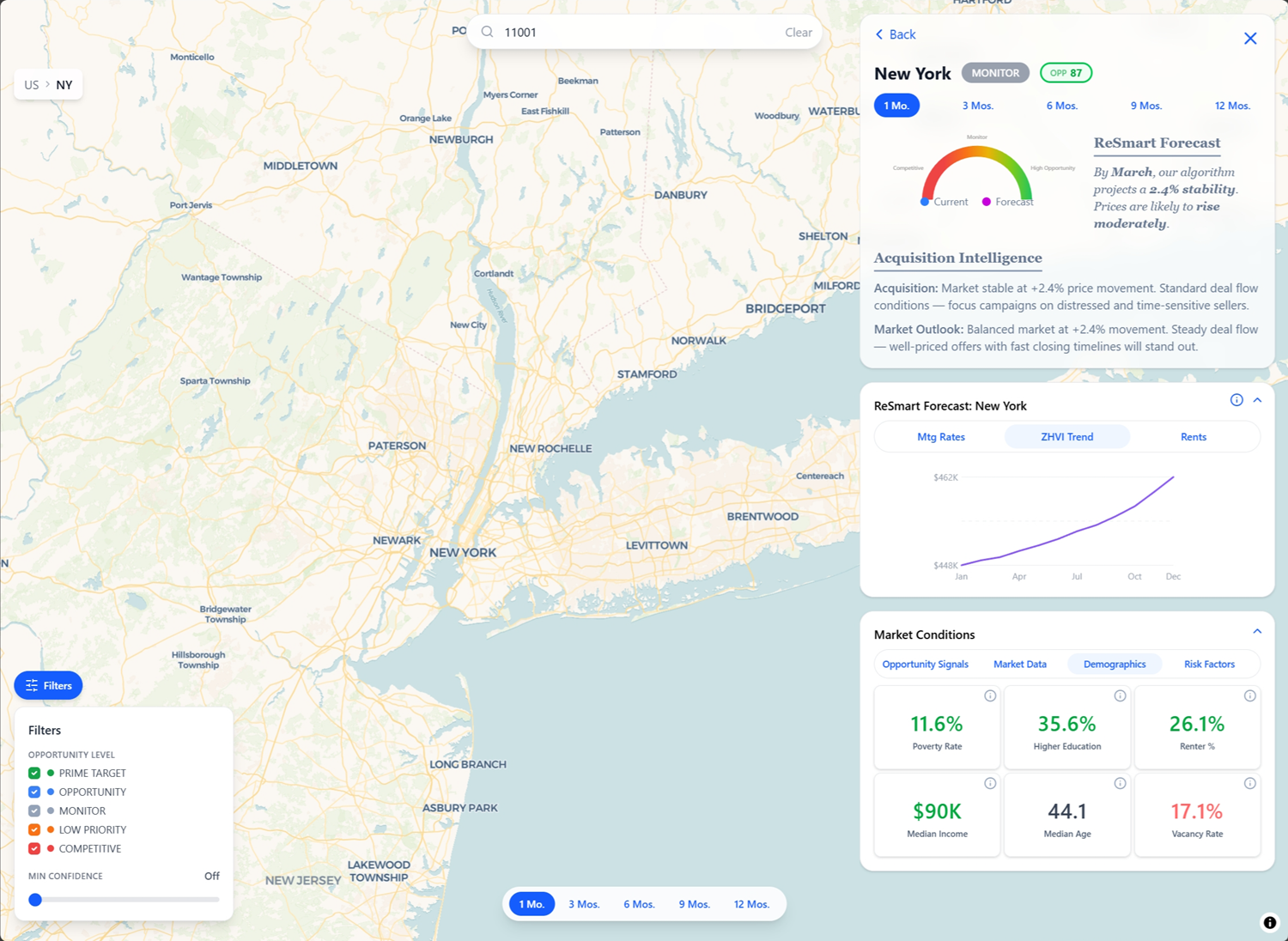Click the info icon on the Median Income card
This screenshot has width=1288, height=941.
[990, 783]
